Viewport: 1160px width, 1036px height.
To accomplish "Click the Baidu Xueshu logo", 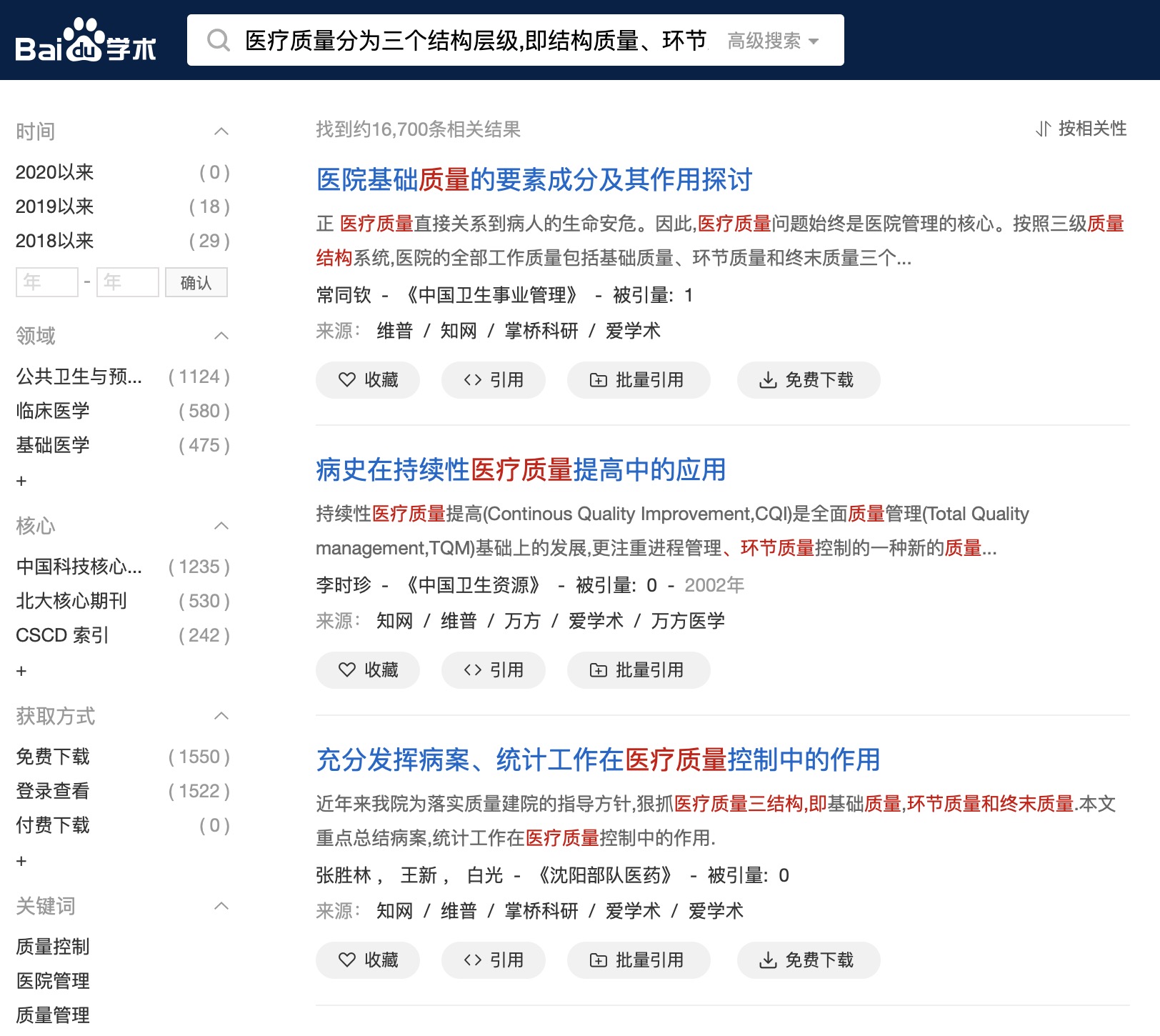I will [x=86, y=41].
